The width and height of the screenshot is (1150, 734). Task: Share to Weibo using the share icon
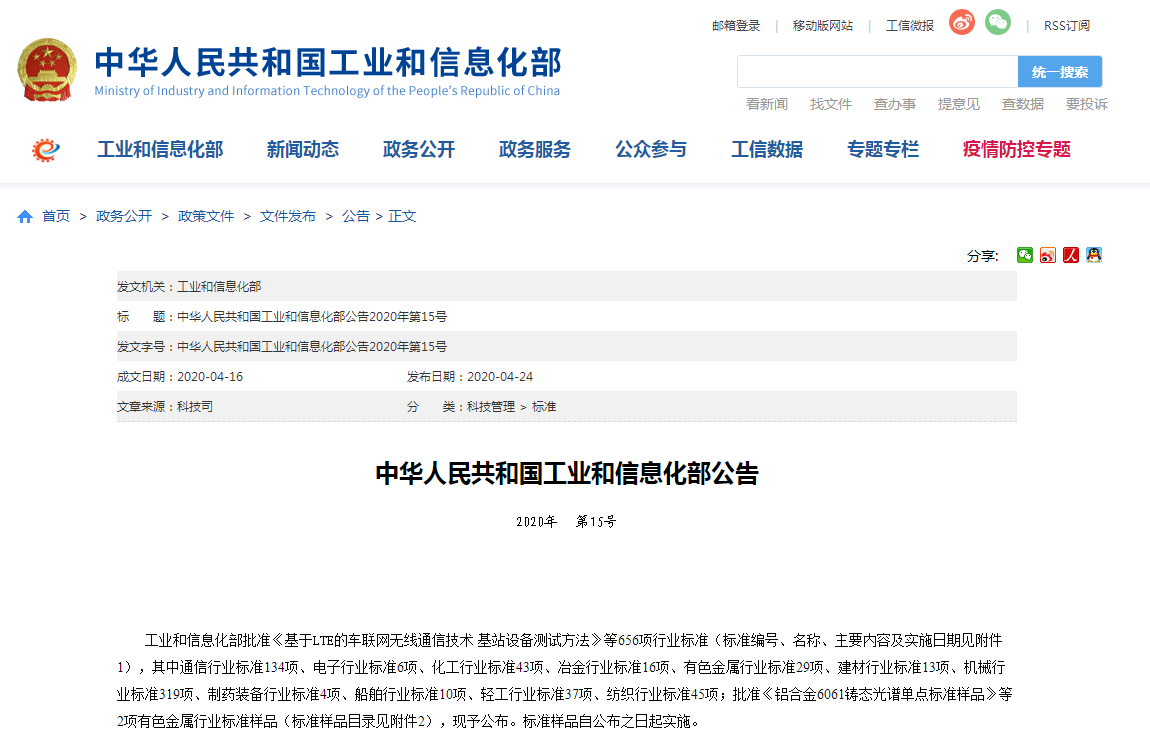(1048, 255)
